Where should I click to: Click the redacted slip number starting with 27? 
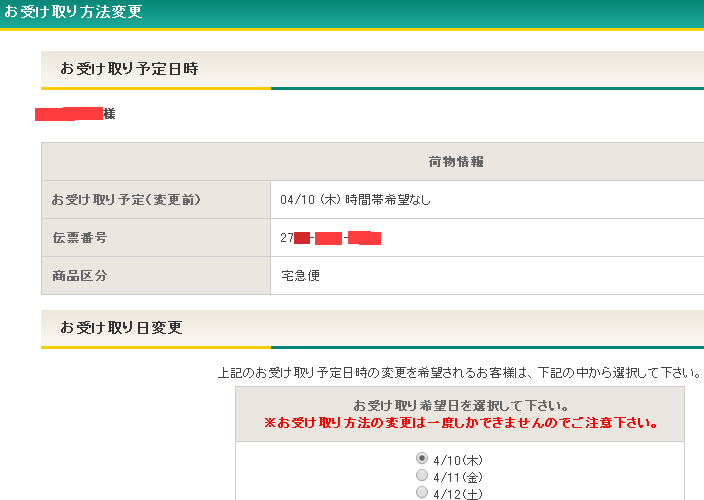click(x=331, y=238)
